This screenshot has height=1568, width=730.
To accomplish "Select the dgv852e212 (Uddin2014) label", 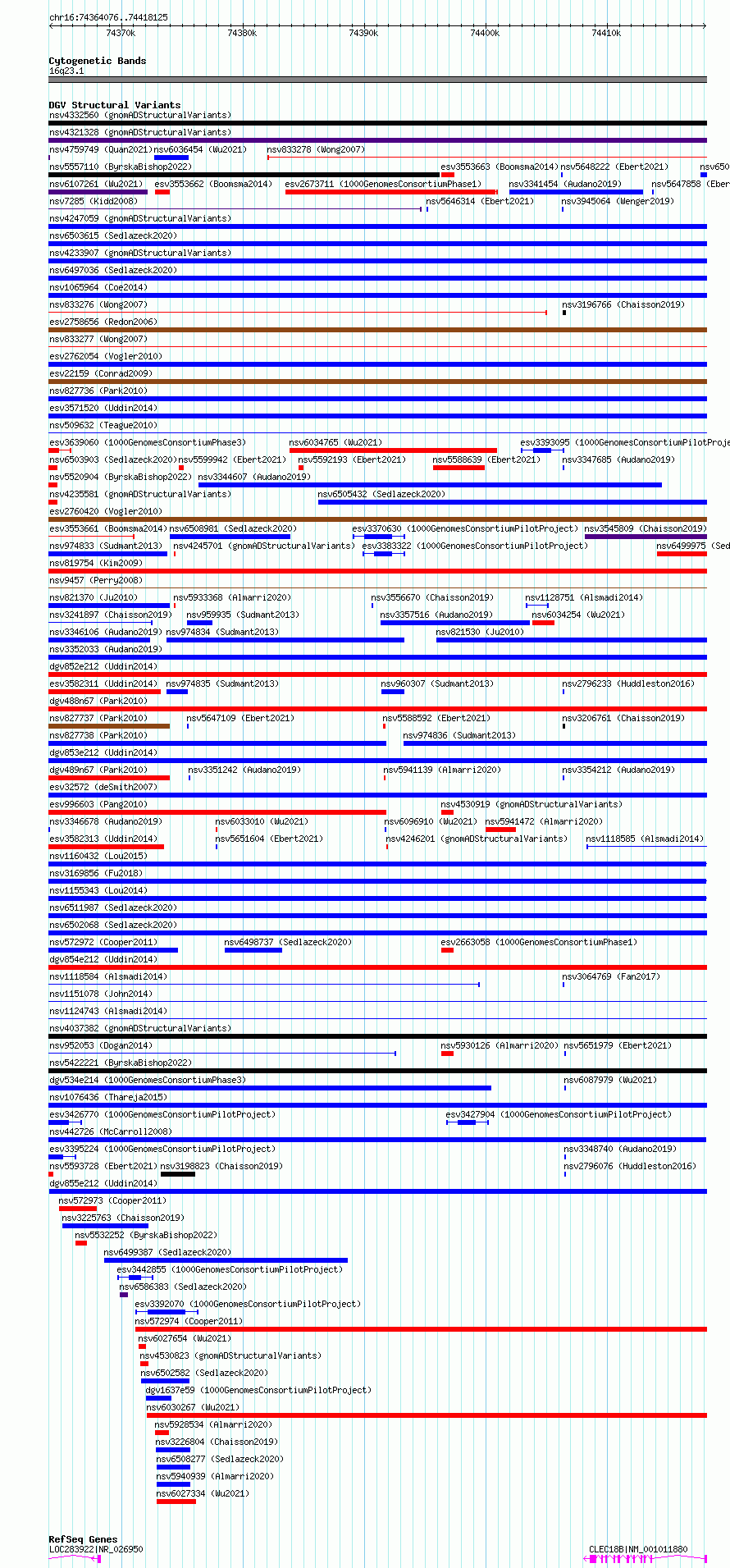I will click(x=103, y=666).
